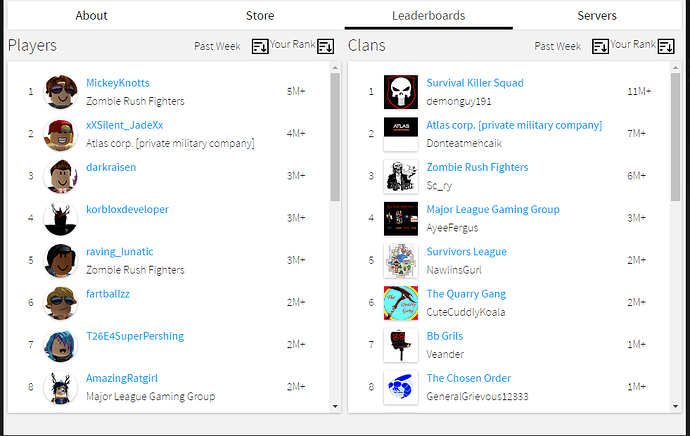Open AmazingRatgirl profile link

[x=121, y=378]
